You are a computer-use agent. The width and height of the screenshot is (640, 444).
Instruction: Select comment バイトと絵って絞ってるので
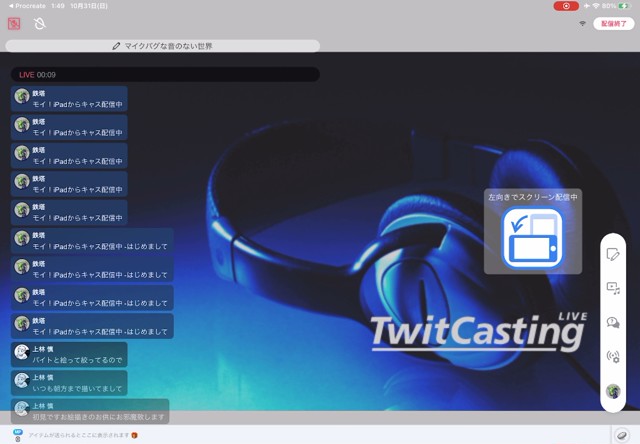point(69,355)
